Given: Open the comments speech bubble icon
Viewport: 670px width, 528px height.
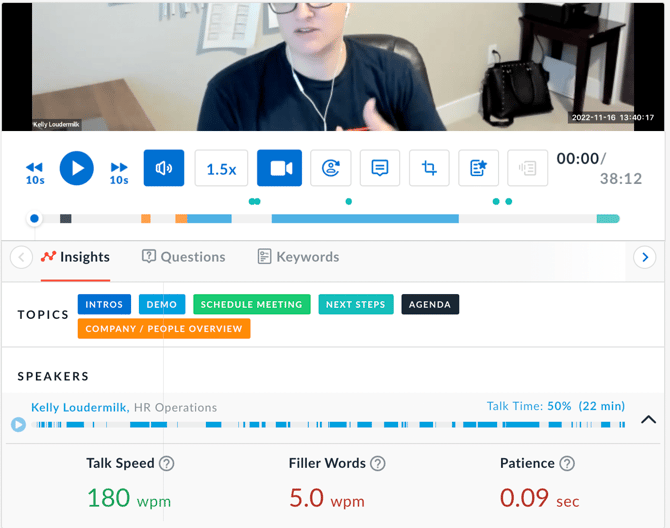Looking at the screenshot, I should pos(380,169).
